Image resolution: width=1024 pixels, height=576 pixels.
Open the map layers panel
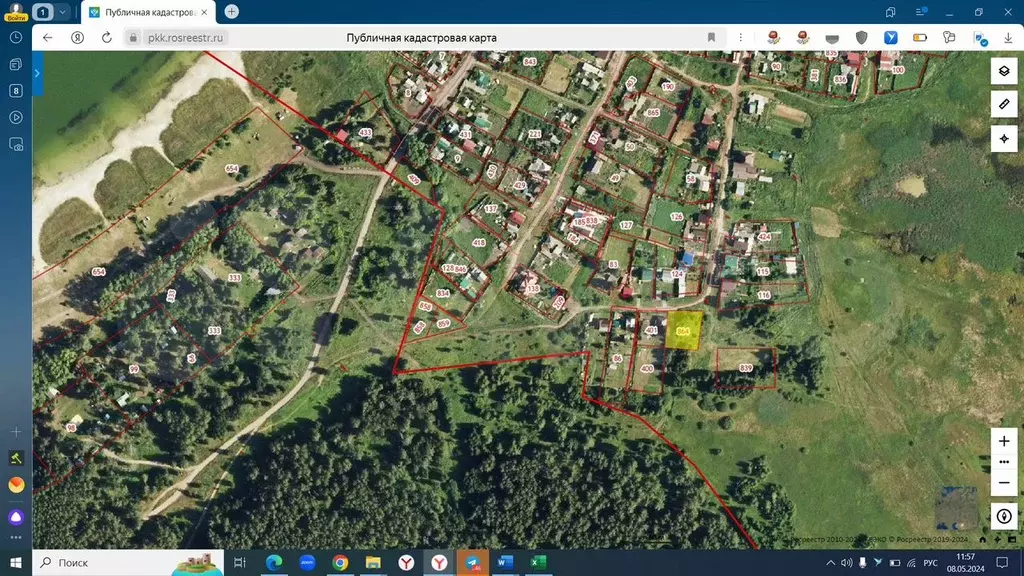coord(1004,72)
